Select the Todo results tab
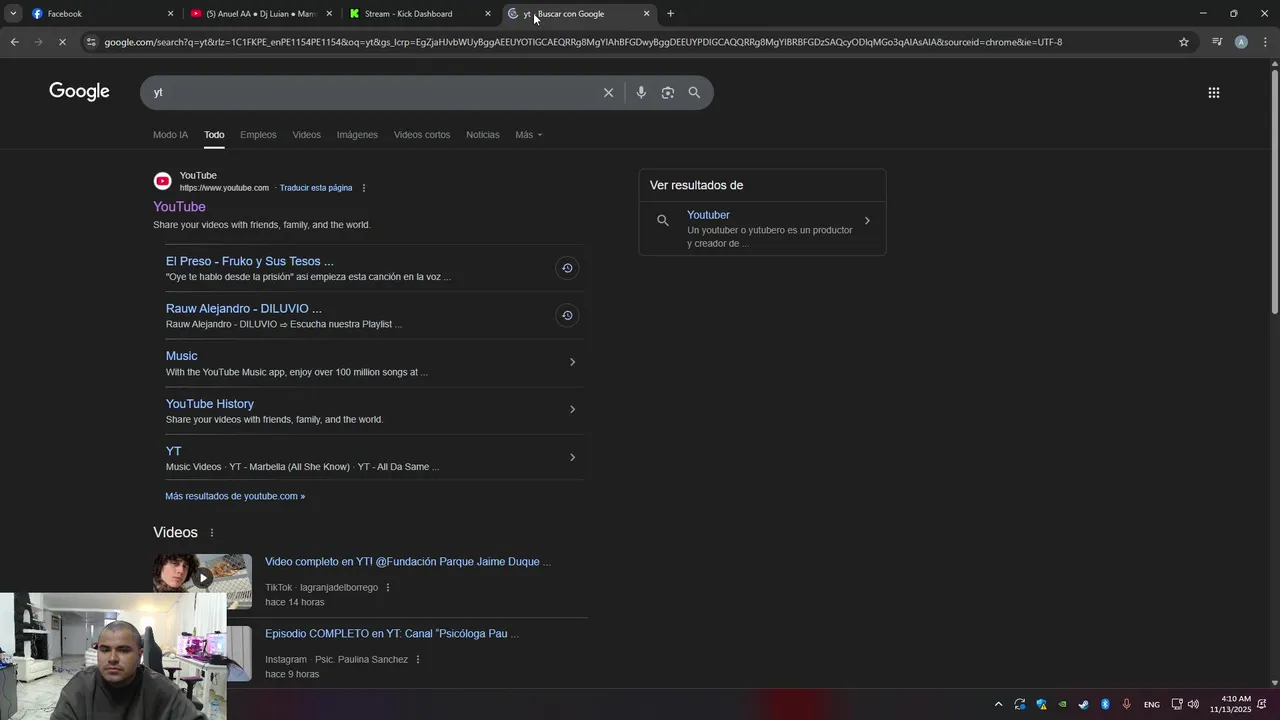Image resolution: width=1280 pixels, height=720 pixels. click(214, 135)
